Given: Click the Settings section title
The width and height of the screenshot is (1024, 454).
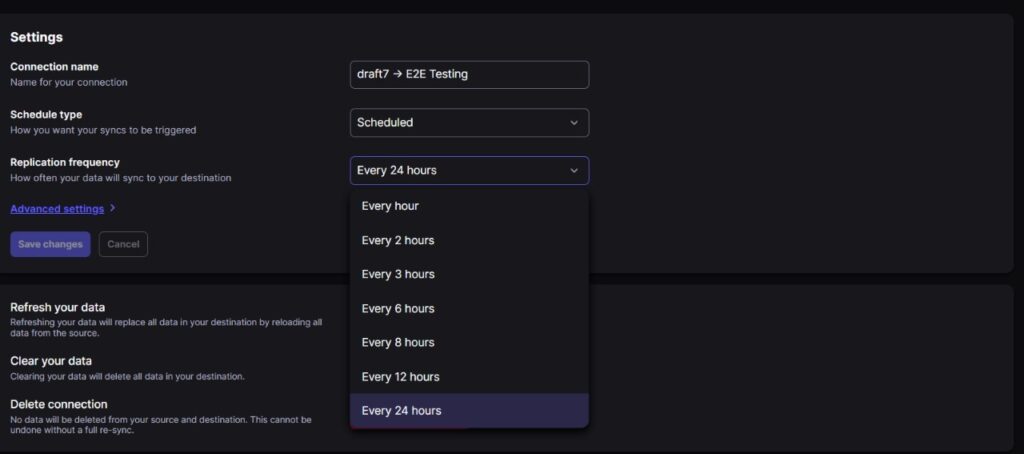Looking at the screenshot, I should (36, 37).
